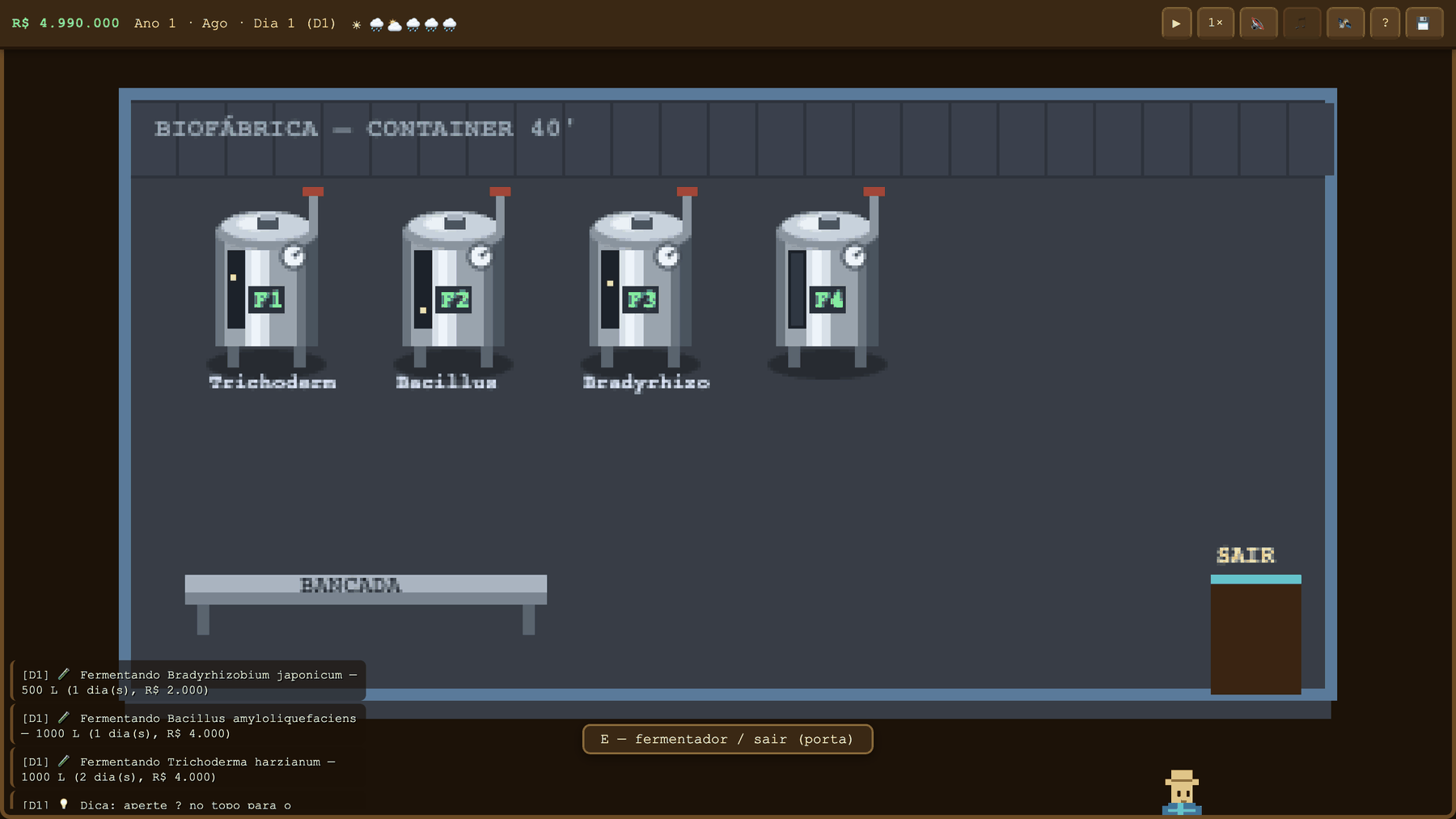Toggle the music note button
The height and width of the screenshot is (819, 1456).
(x=1302, y=23)
